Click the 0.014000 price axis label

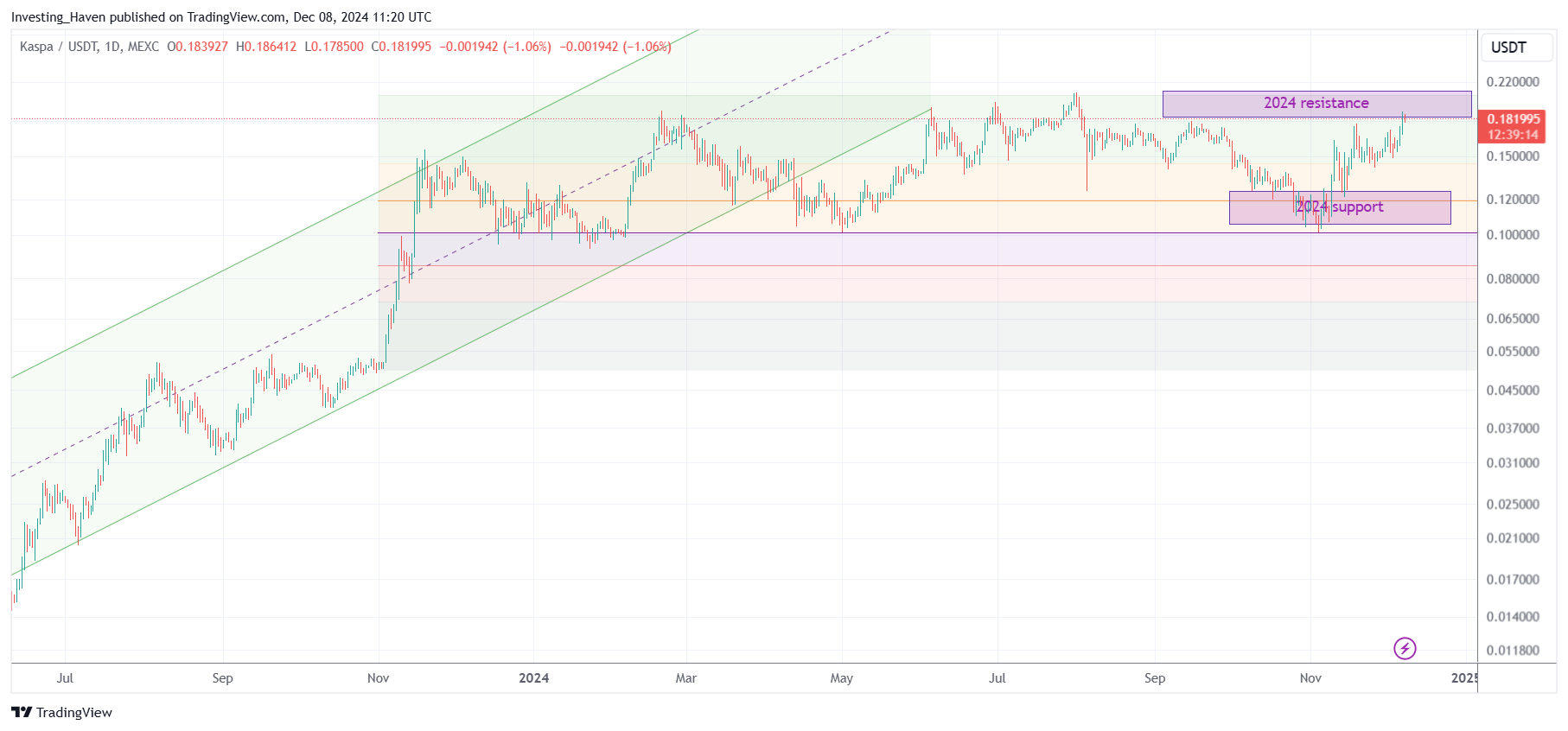1513,617
